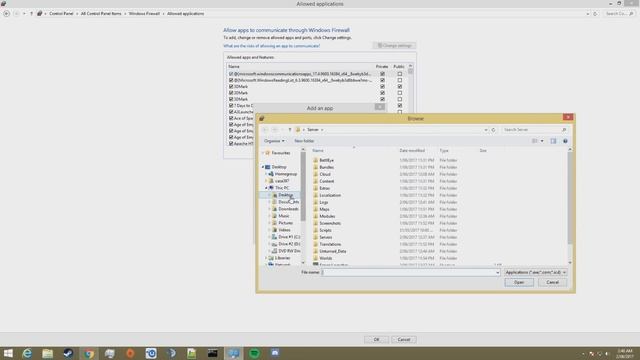Select Pictures in the navigation tree
640x360 pixels.
pyautogui.click(x=285, y=223)
